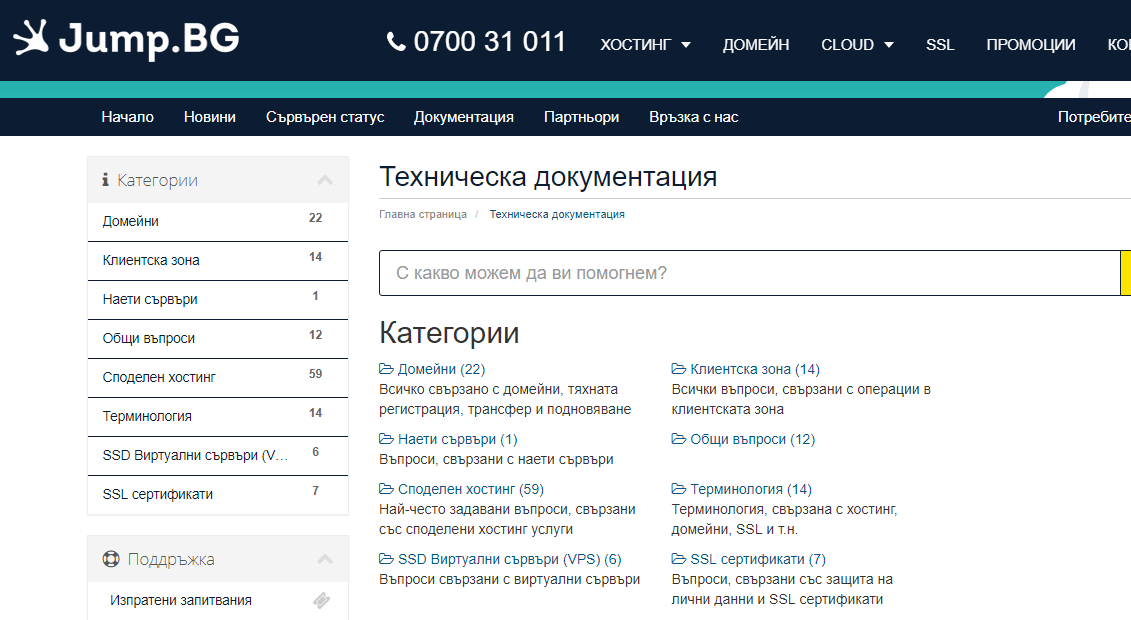The height and width of the screenshot is (620, 1131).
Task: Collapse the Поддръжка sidebar panel chevron
Action: [x=325, y=559]
